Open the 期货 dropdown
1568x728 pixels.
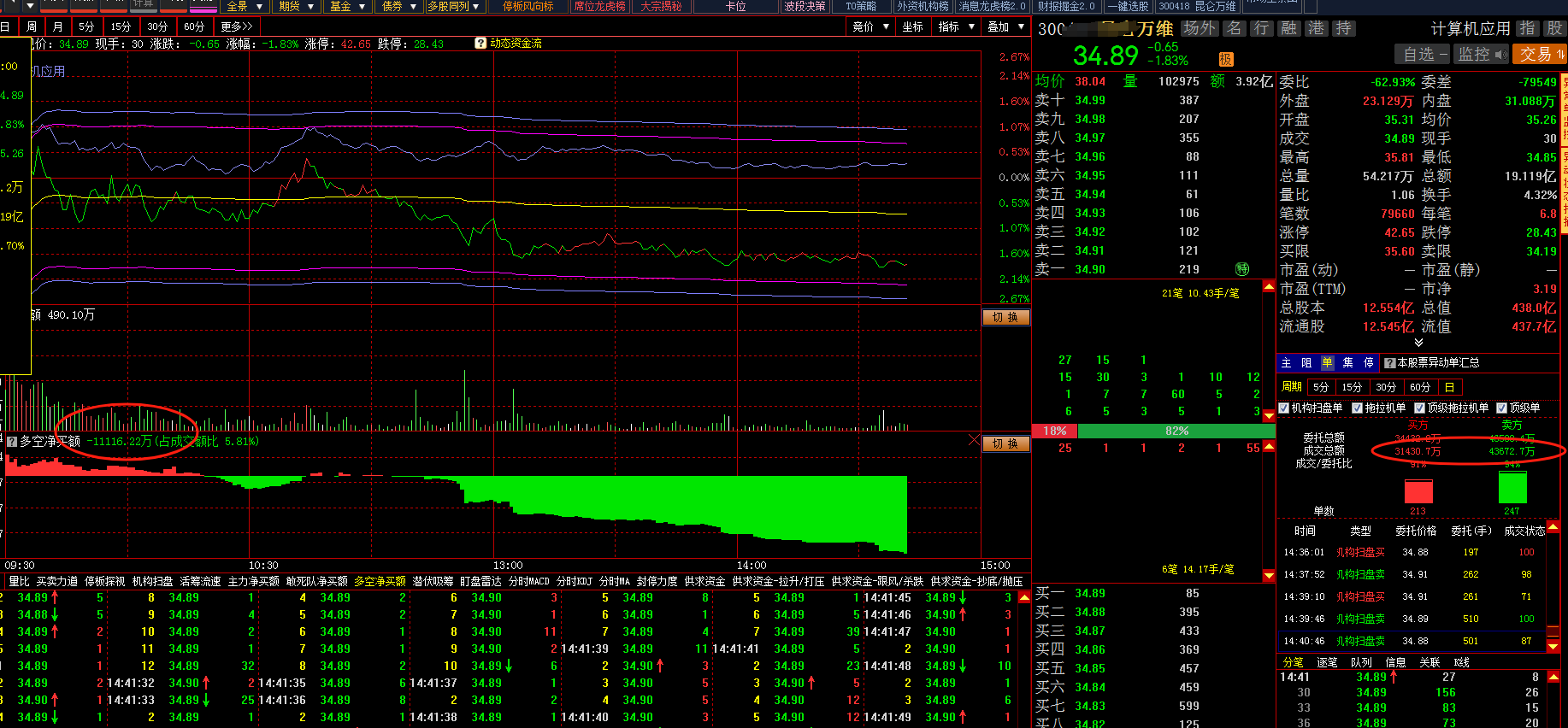click(296, 6)
